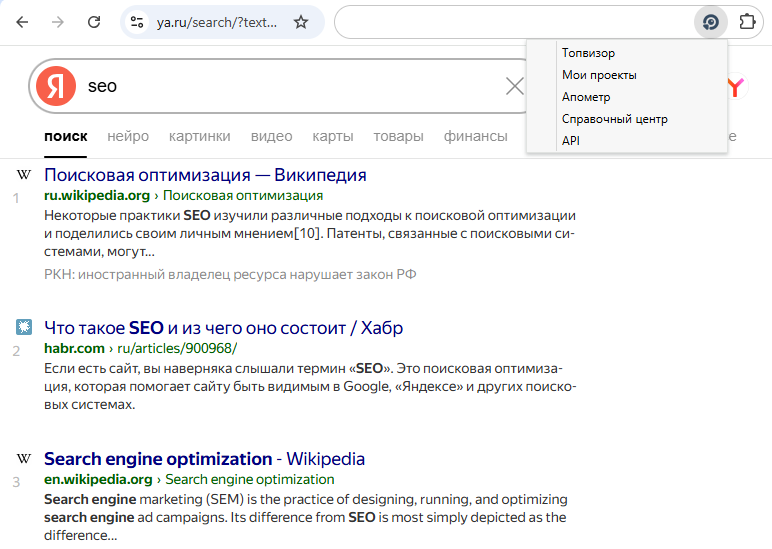
Task: Choose Апометр in the extension menu
Action: [x=586, y=97]
